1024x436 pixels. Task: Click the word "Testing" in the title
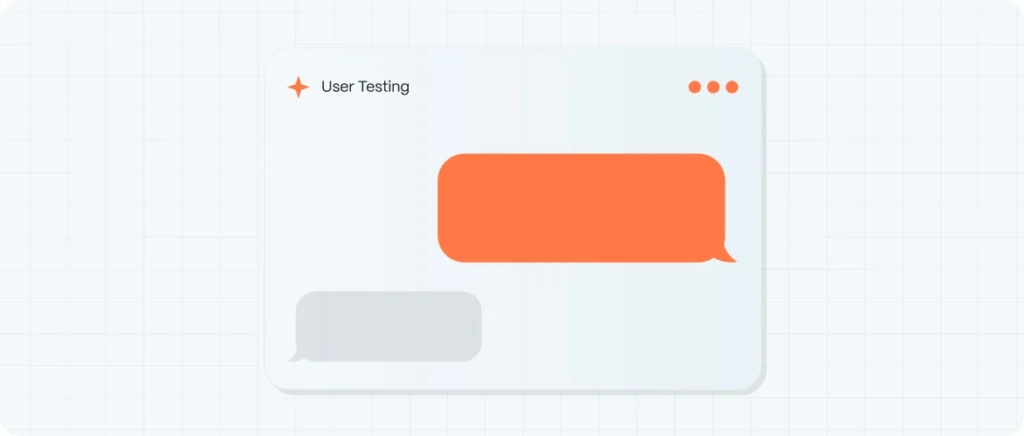click(x=383, y=87)
